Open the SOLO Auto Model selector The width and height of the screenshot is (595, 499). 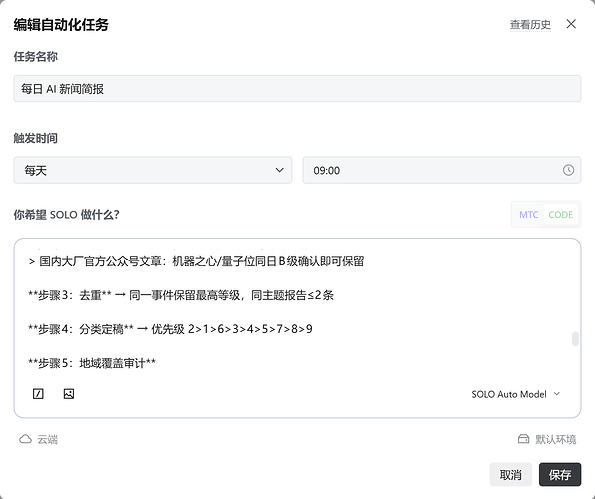point(516,394)
